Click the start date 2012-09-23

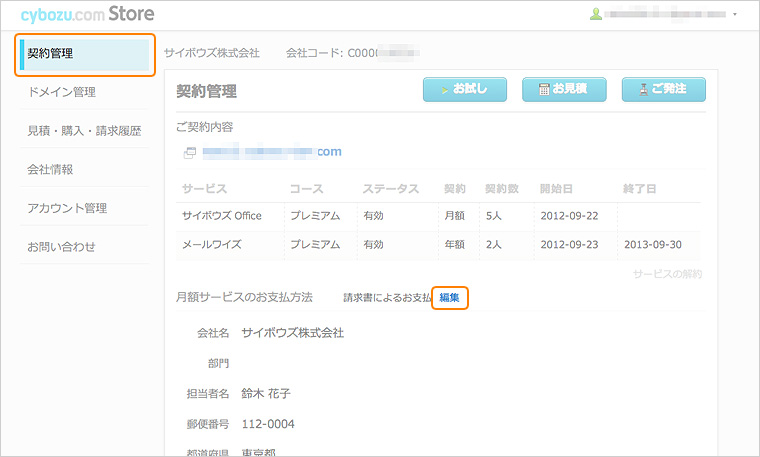coord(570,244)
